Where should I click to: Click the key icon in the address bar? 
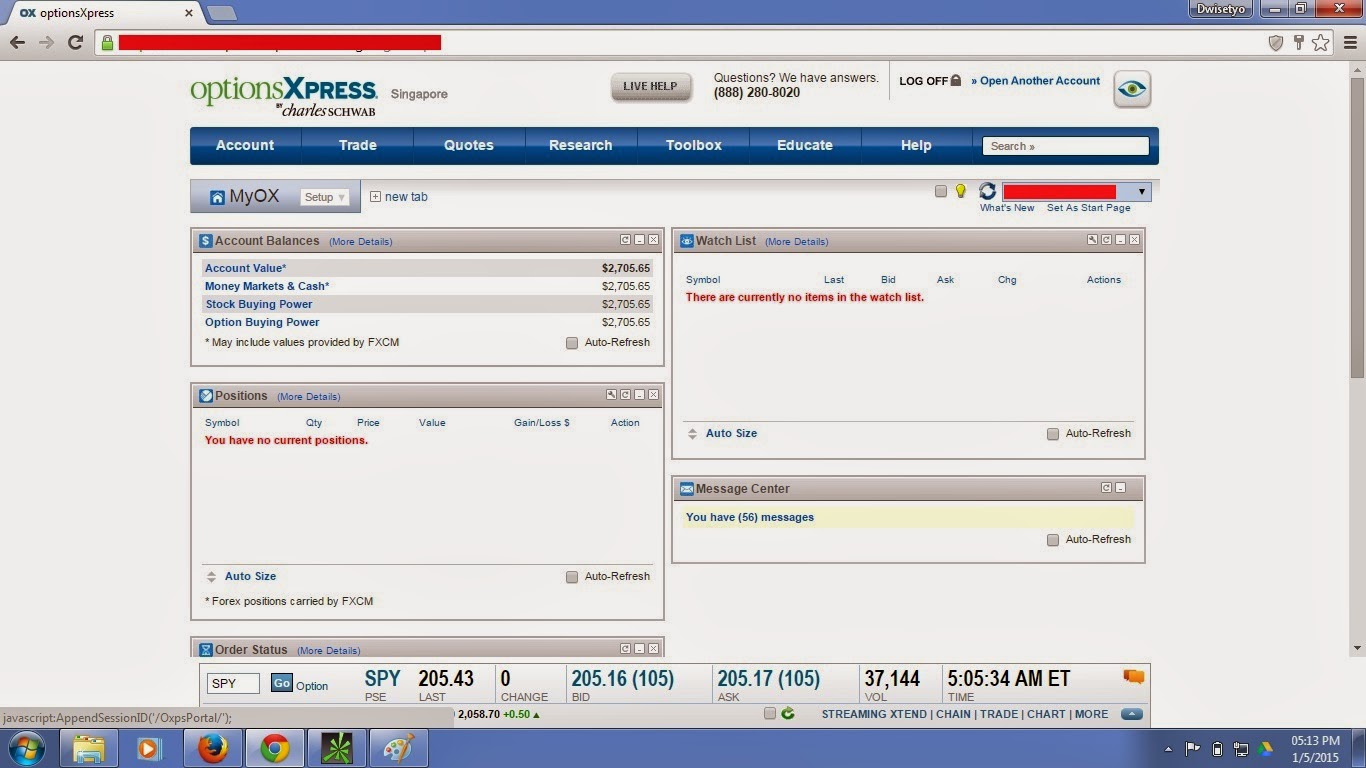(x=1299, y=42)
